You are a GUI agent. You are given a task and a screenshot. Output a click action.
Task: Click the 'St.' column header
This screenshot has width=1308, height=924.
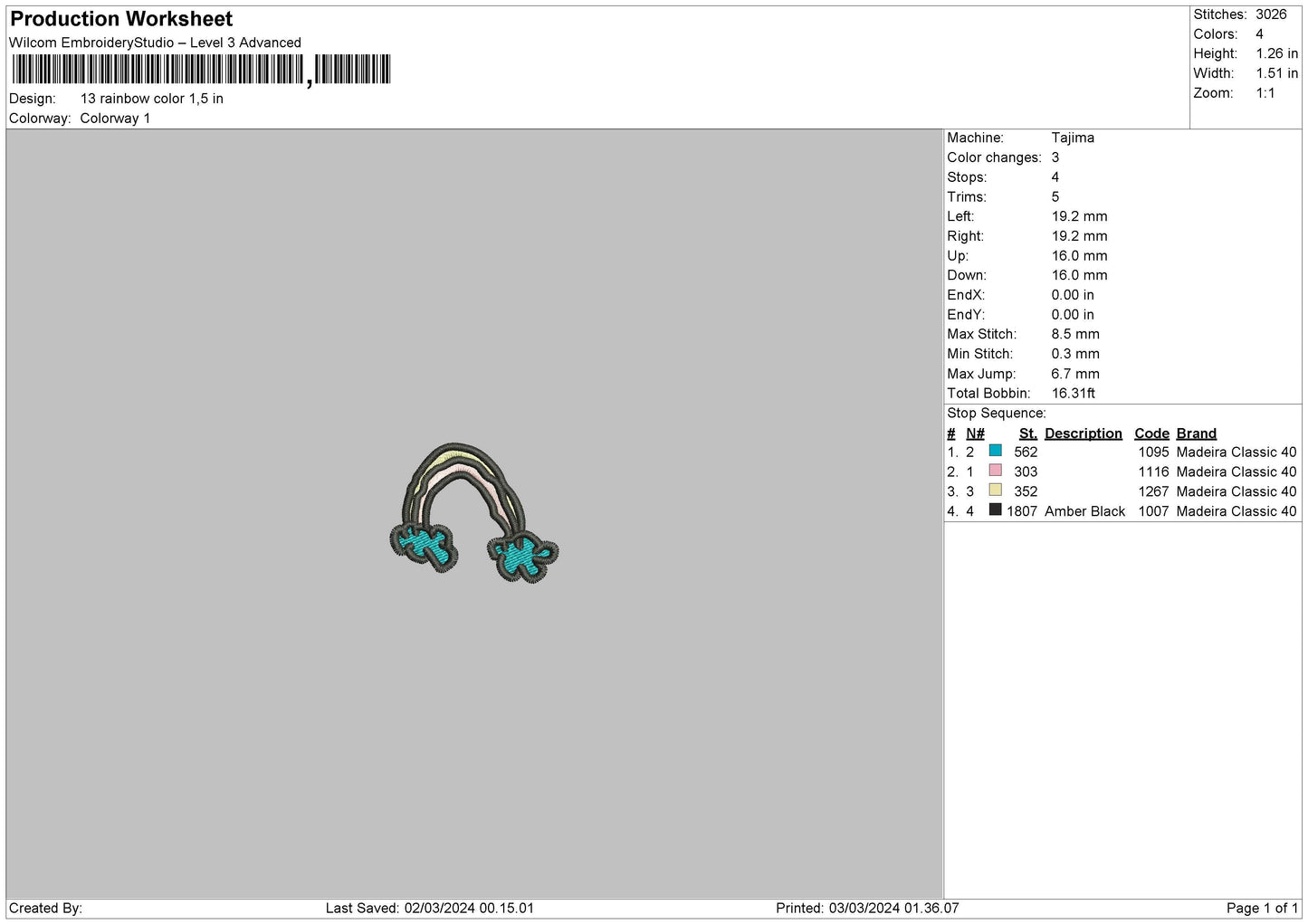[1028, 433]
